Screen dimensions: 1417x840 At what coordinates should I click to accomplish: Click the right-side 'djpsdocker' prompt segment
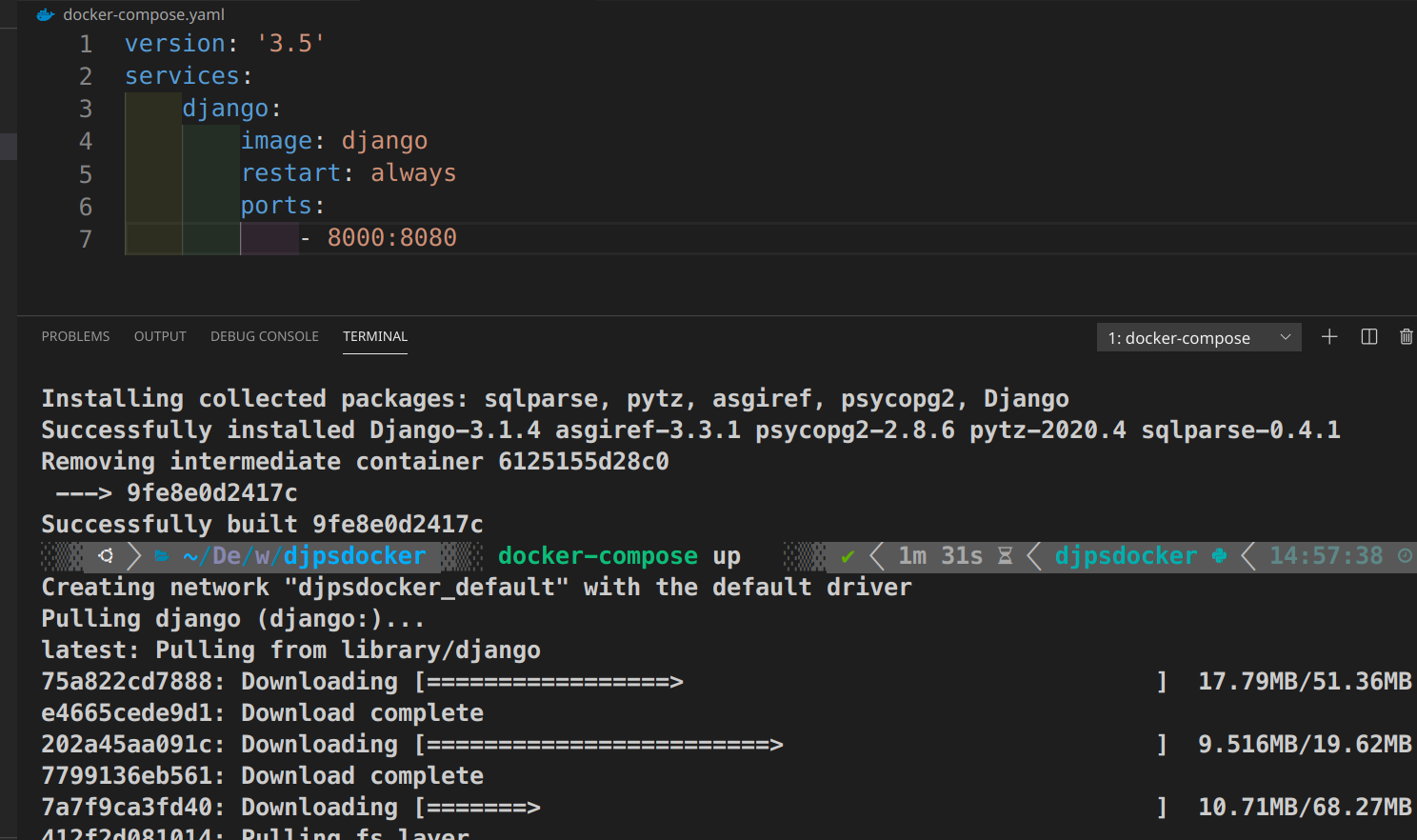point(1126,556)
